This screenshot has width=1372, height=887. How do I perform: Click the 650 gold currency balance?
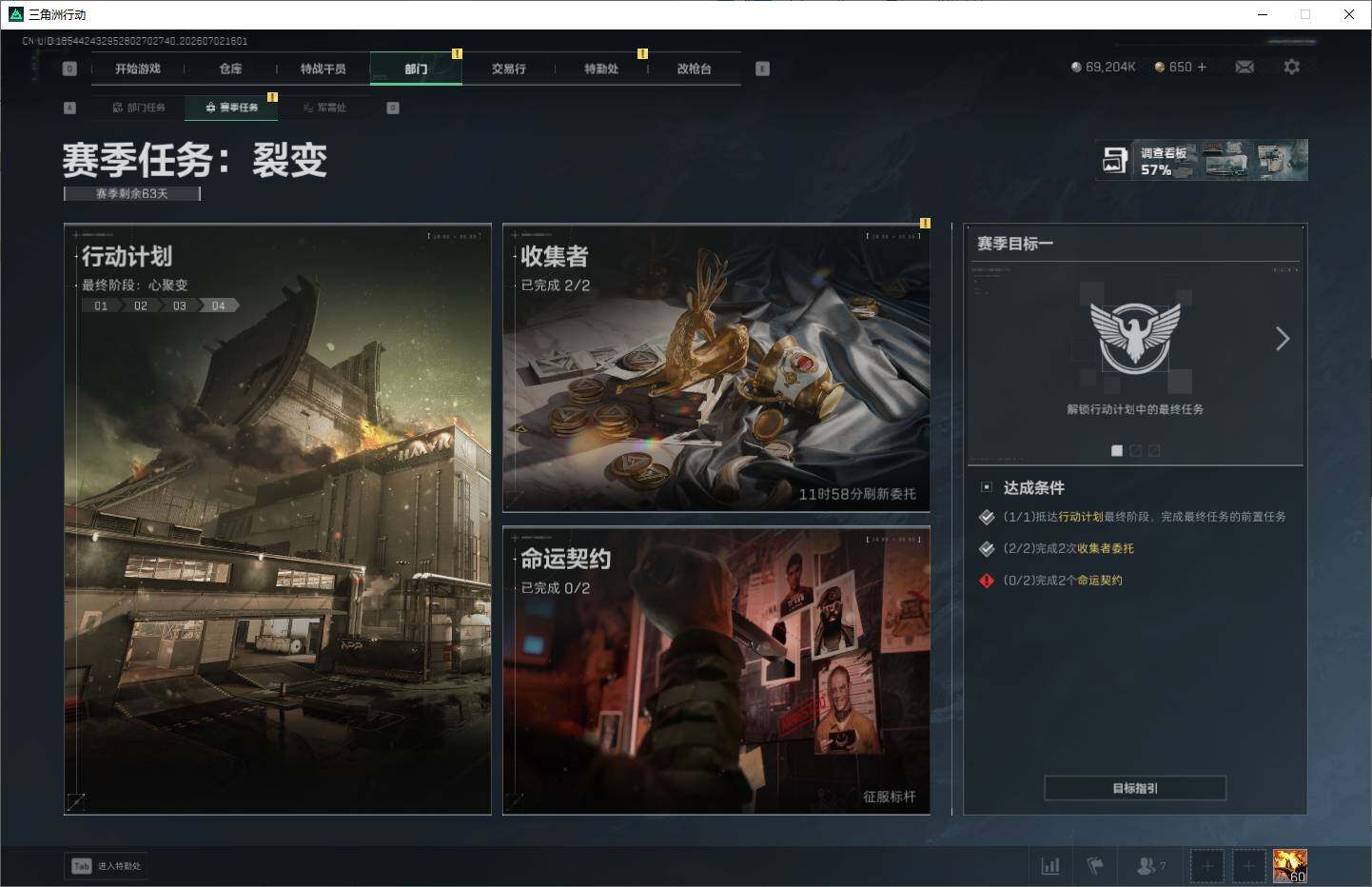click(x=1173, y=67)
